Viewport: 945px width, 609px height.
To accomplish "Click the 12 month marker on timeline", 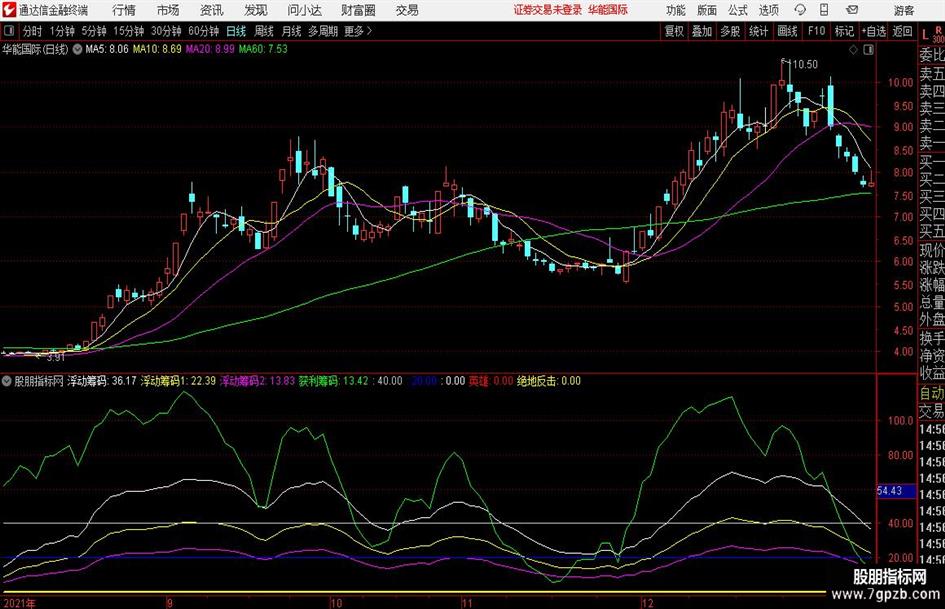I will (647, 603).
